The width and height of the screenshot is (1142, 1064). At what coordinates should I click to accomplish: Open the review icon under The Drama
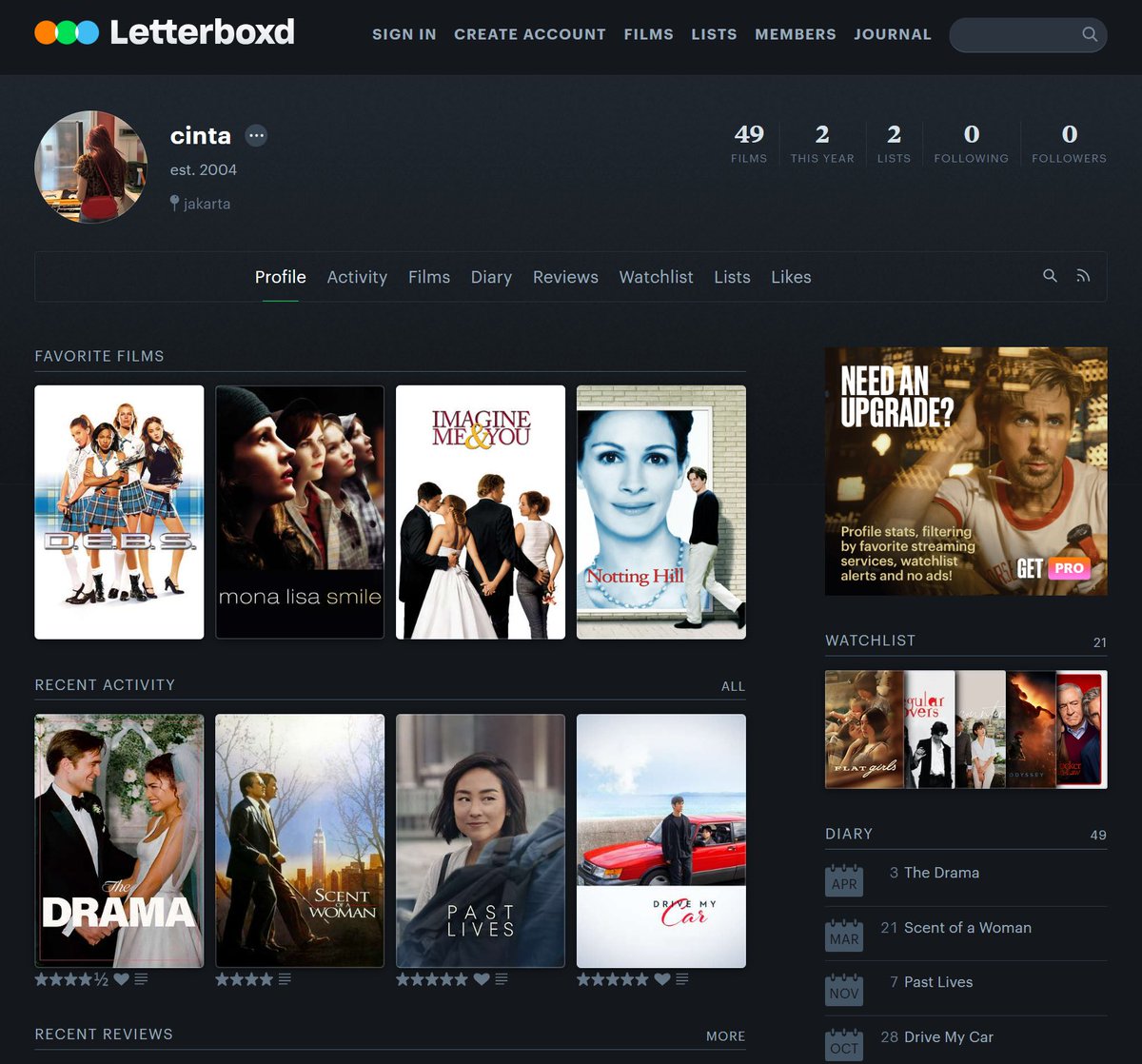point(141,979)
